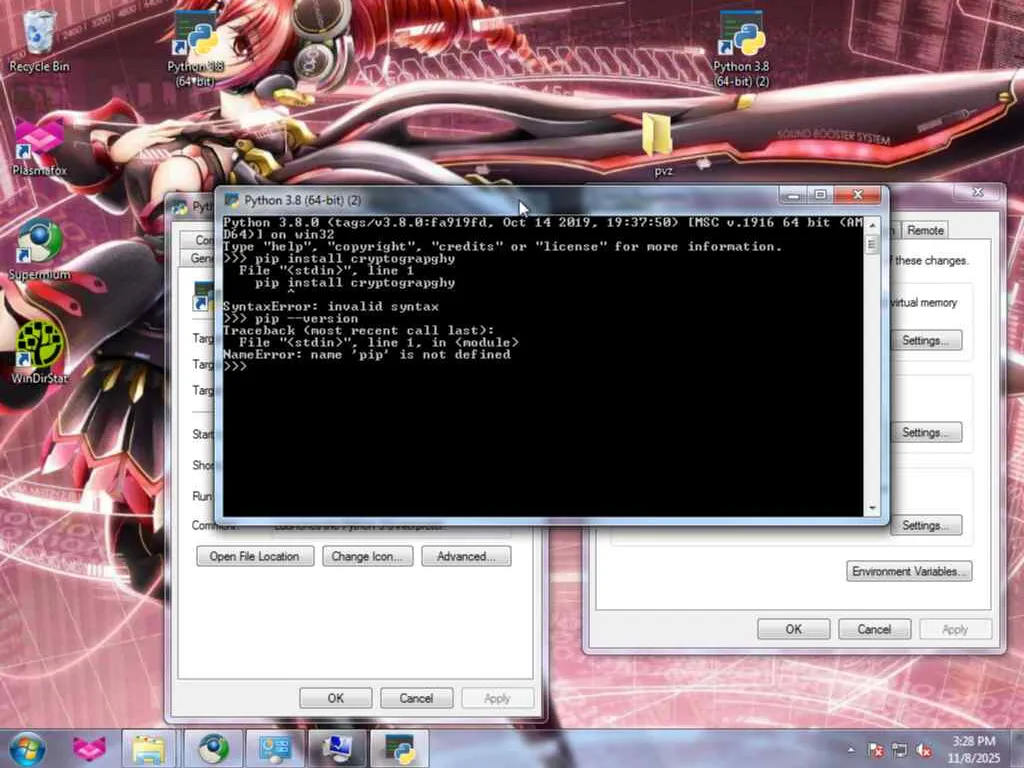Select the WinDirStat desktop icon
This screenshot has height=768, width=1024.
pos(40,353)
